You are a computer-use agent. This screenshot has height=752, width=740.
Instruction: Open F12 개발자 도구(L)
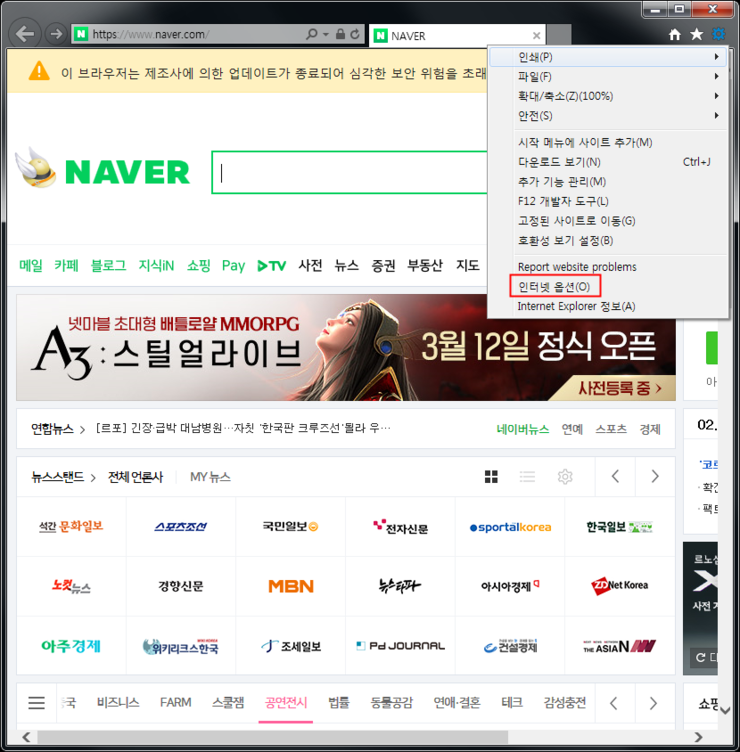[608, 201]
